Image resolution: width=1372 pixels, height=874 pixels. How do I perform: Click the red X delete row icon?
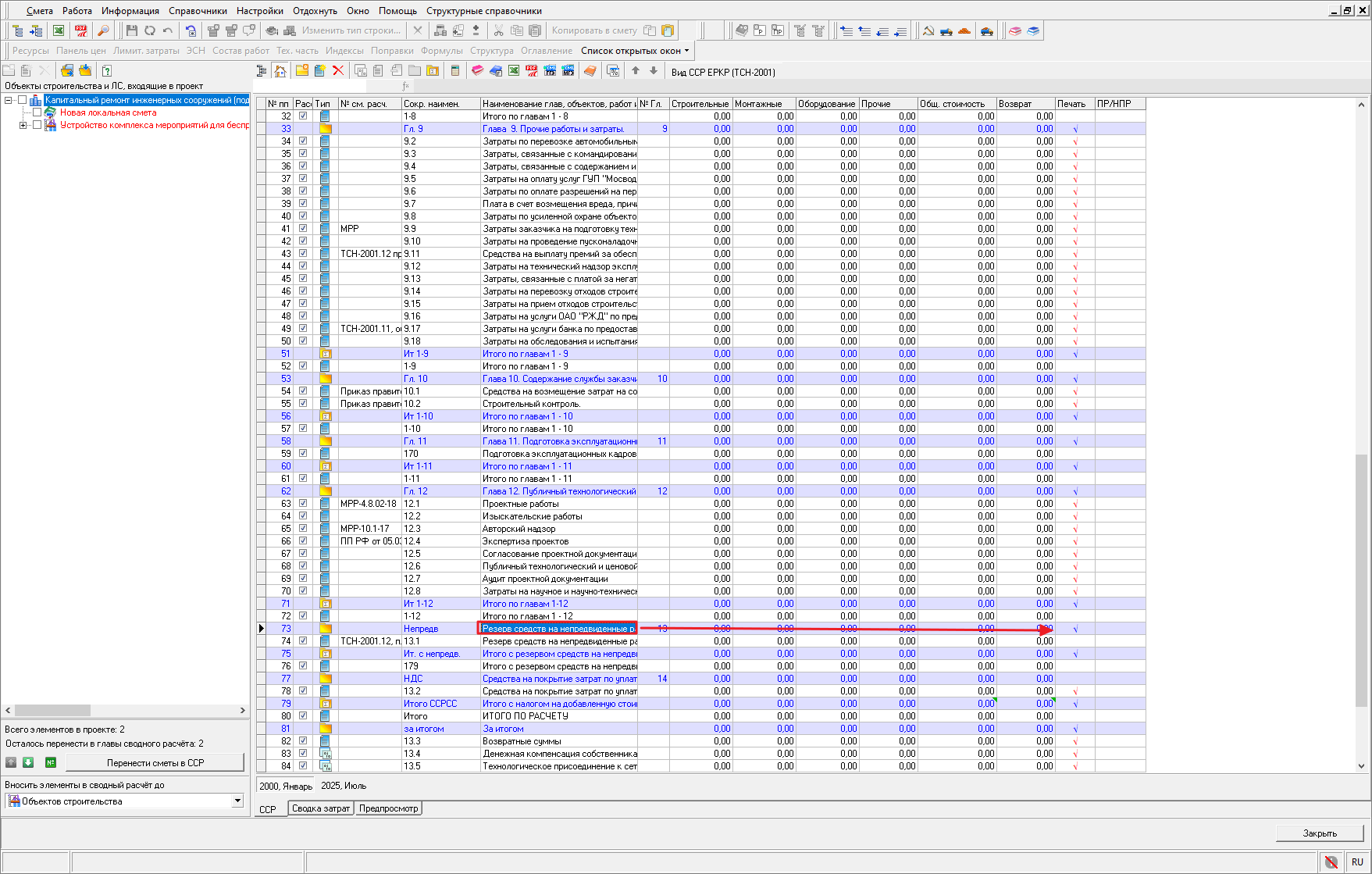tap(338, 71)
